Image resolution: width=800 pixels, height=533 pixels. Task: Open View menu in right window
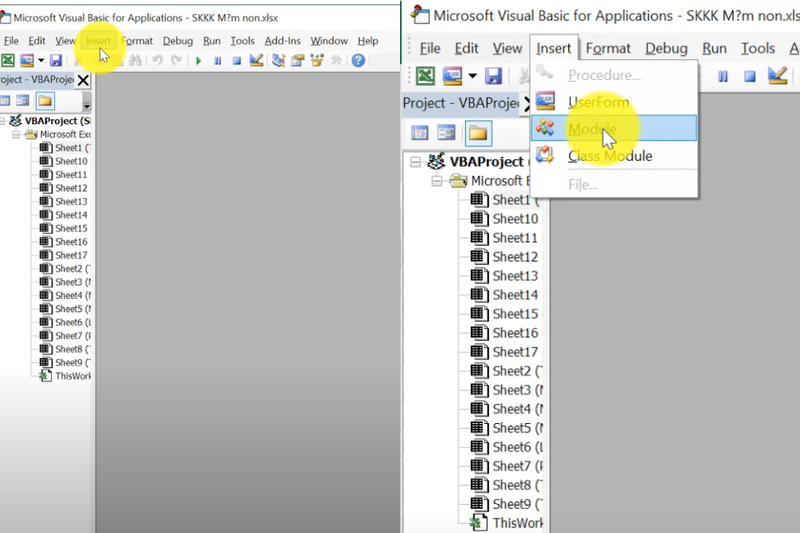point(507,48)
